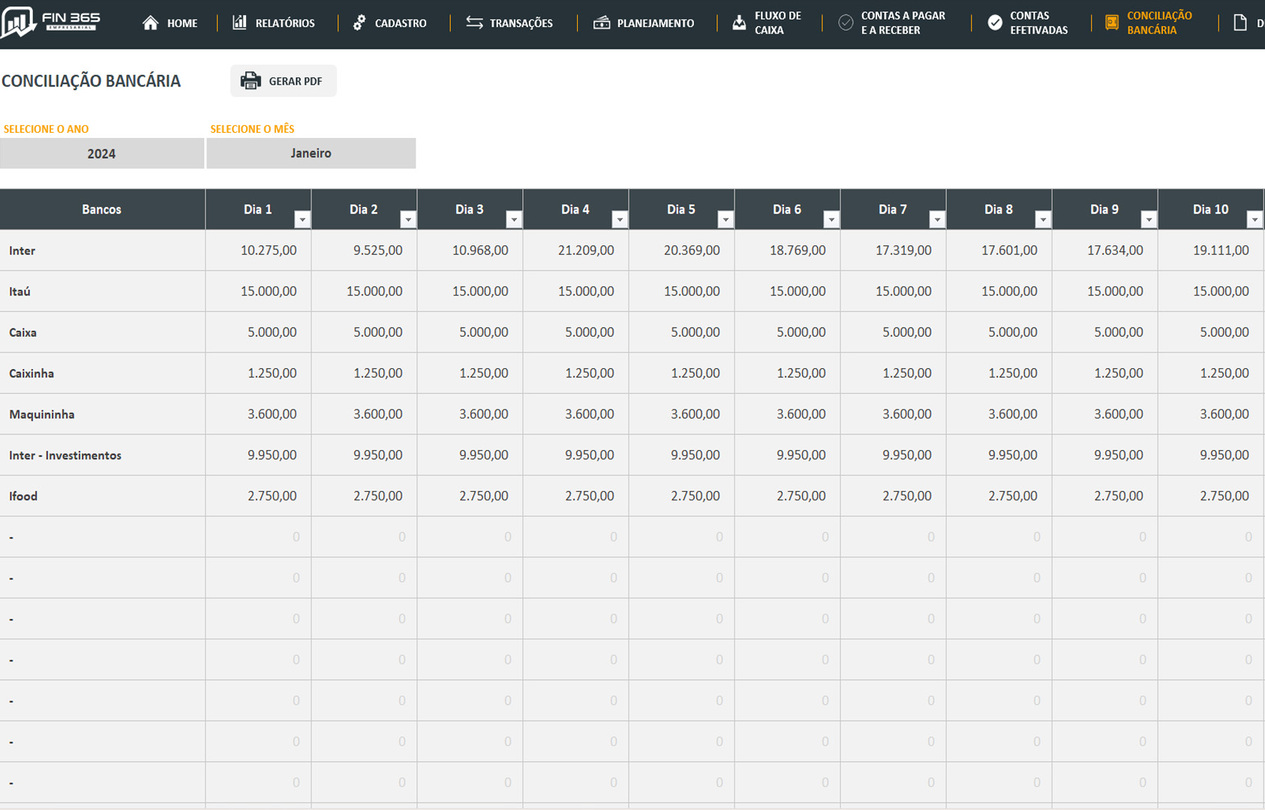Click the Planejamento wallet icon
Image resolution: width=1265 pixels, height=810 pixels.
coord(602,22)
